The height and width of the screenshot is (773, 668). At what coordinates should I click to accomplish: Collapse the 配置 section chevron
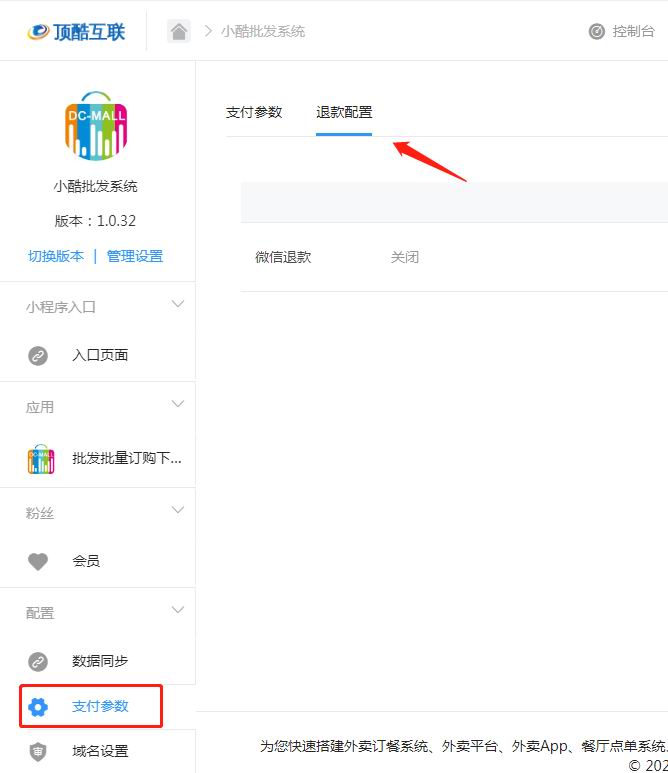pyautogui.click(x=177, y=610)
